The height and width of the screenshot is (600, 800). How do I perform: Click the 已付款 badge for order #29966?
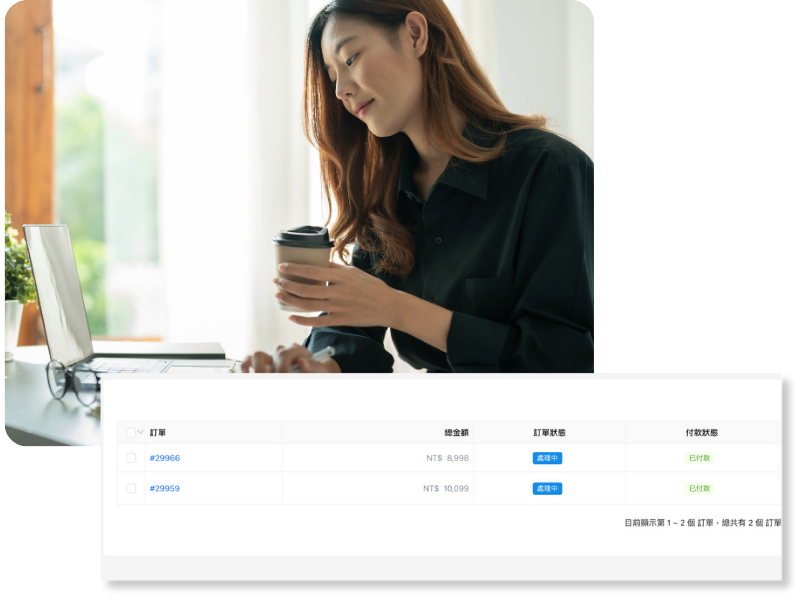point(699,458)
